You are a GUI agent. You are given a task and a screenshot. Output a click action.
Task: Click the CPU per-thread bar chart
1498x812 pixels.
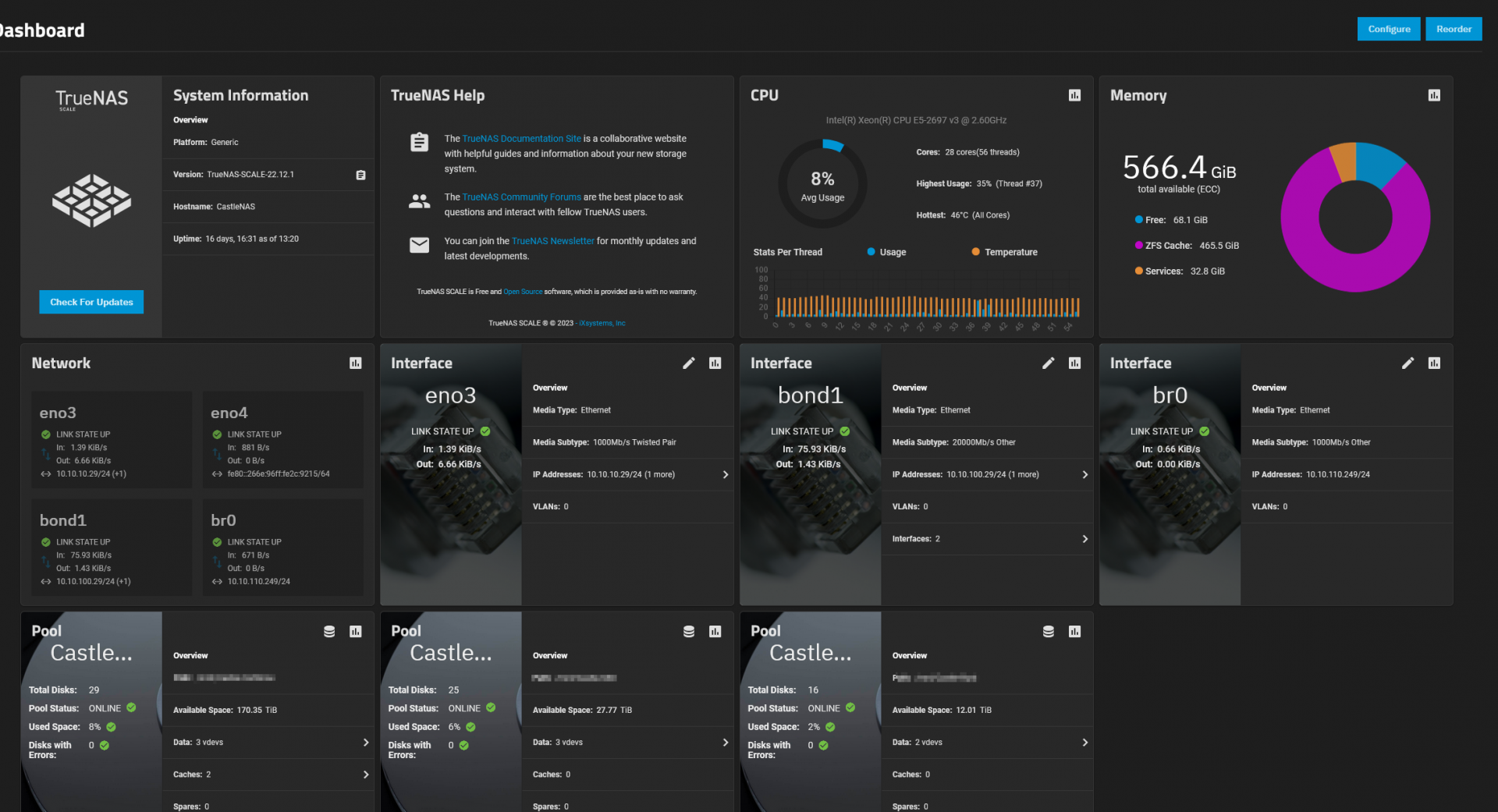pos(918,298)
